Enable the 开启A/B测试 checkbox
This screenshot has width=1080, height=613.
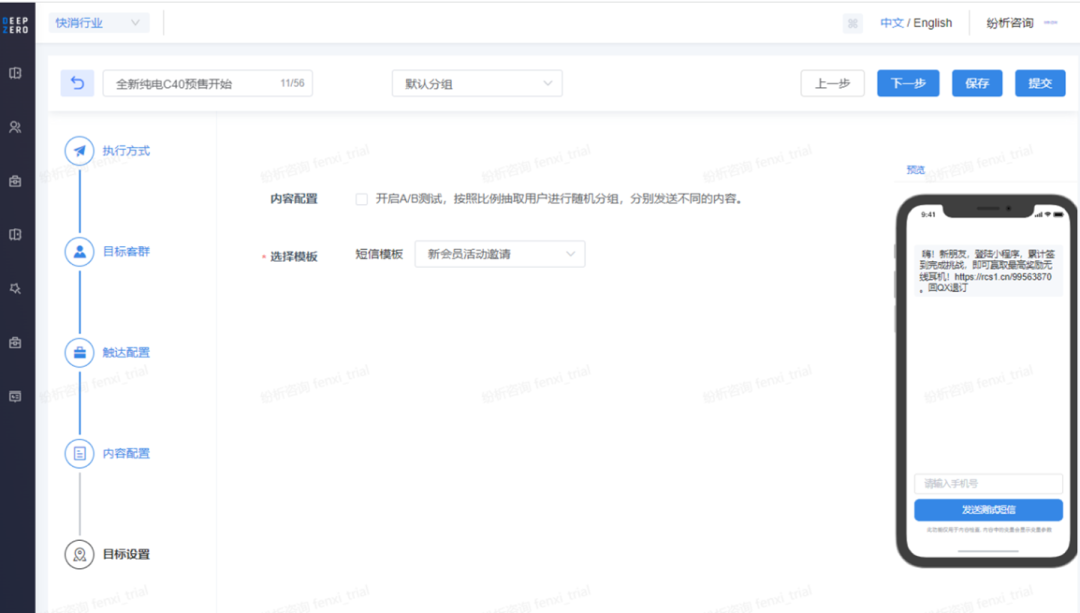click(361, 199)
